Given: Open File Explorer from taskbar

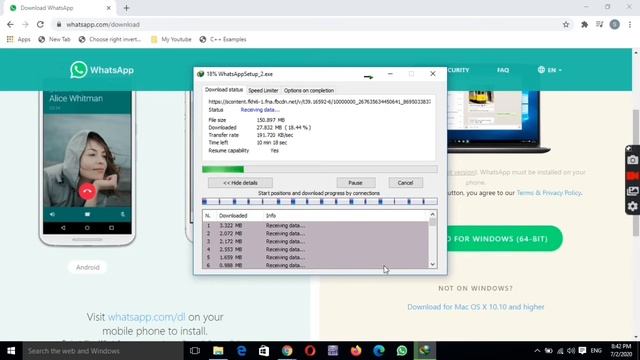Looking at the screenshot, I should click(x=218, y=351).
